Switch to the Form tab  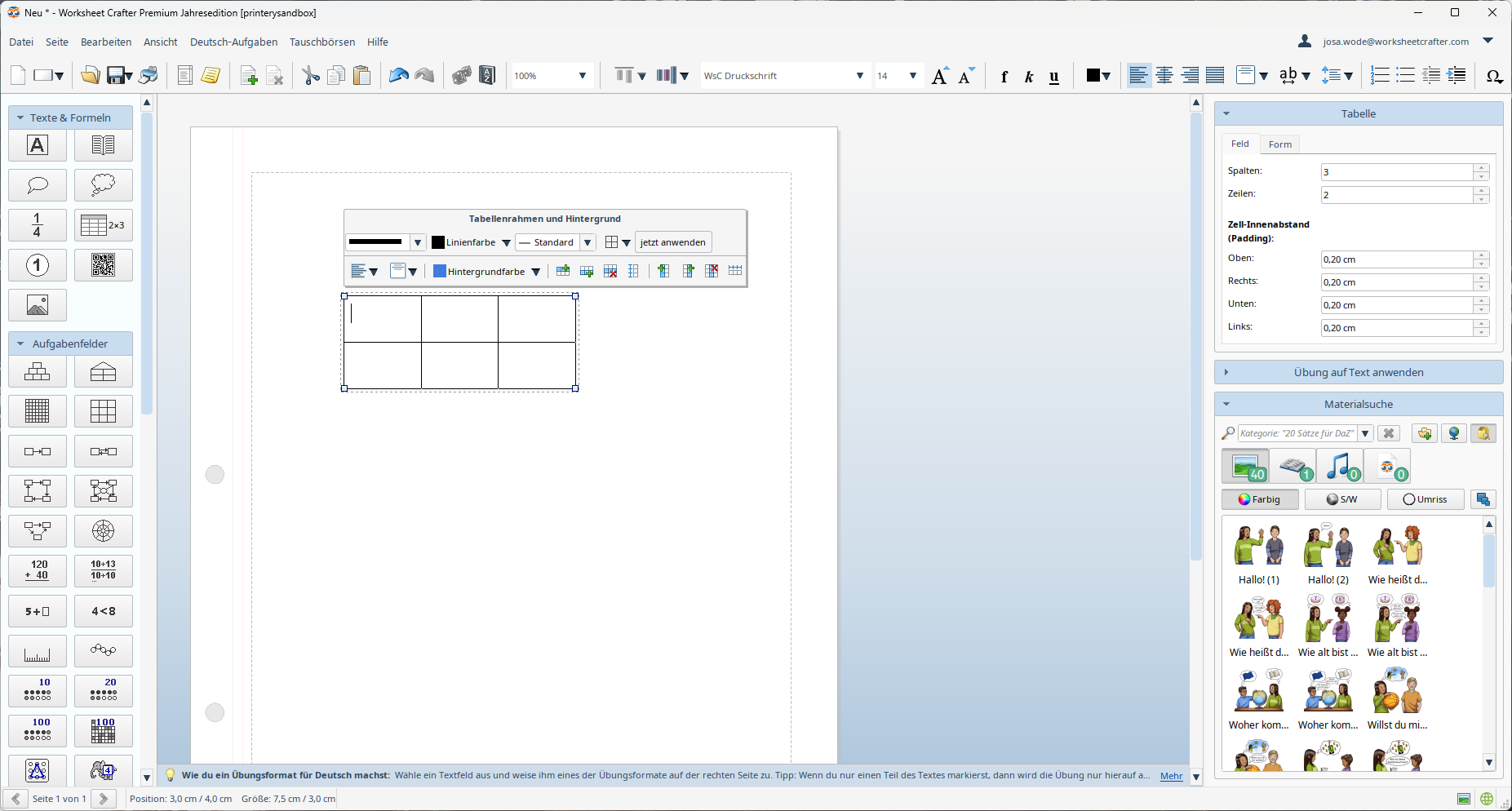pos(1279,144)
